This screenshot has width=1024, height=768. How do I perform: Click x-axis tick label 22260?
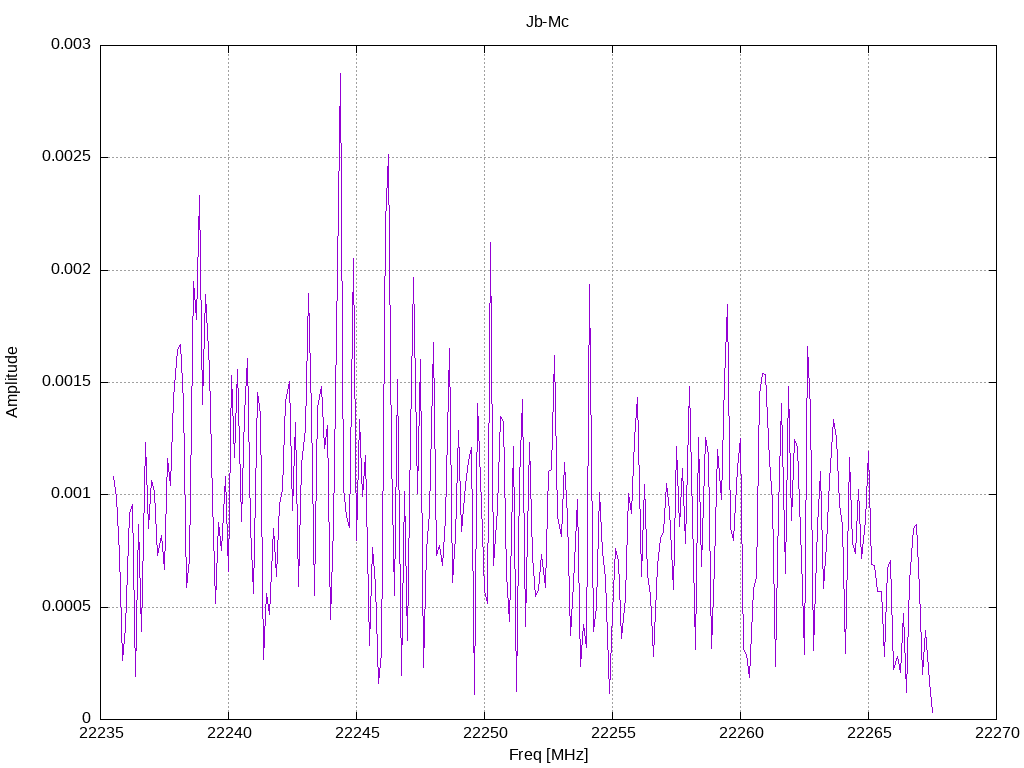[x=741, y=733]
